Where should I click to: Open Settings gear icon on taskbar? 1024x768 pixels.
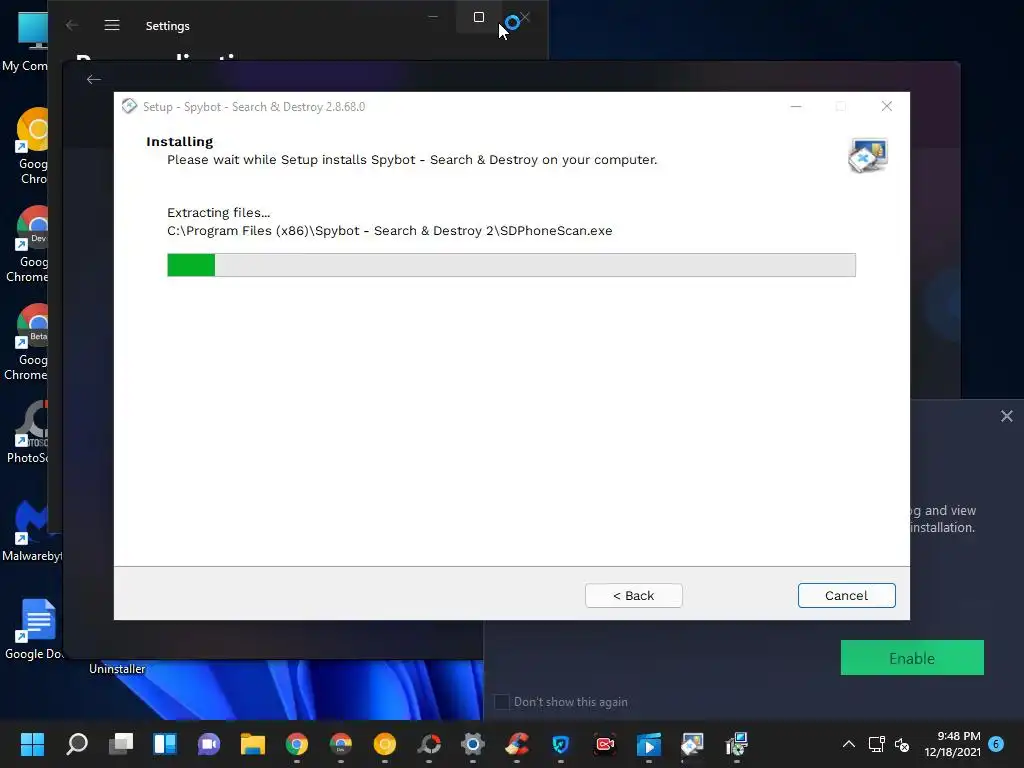(x=473, y=744)
